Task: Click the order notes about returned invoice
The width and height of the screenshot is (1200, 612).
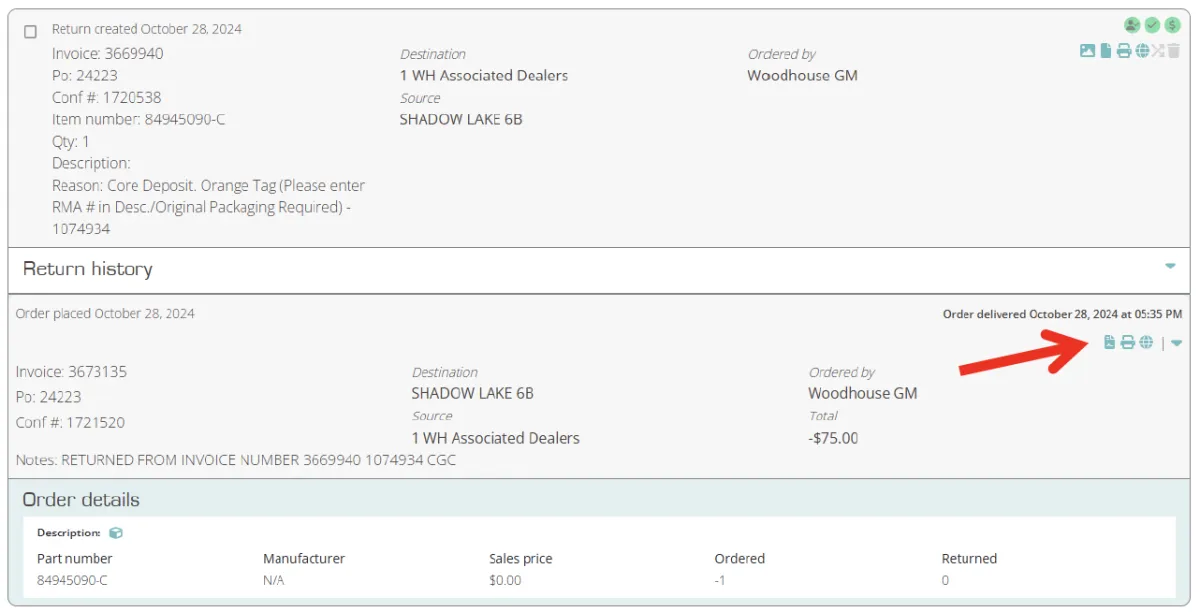Action: 236,460
